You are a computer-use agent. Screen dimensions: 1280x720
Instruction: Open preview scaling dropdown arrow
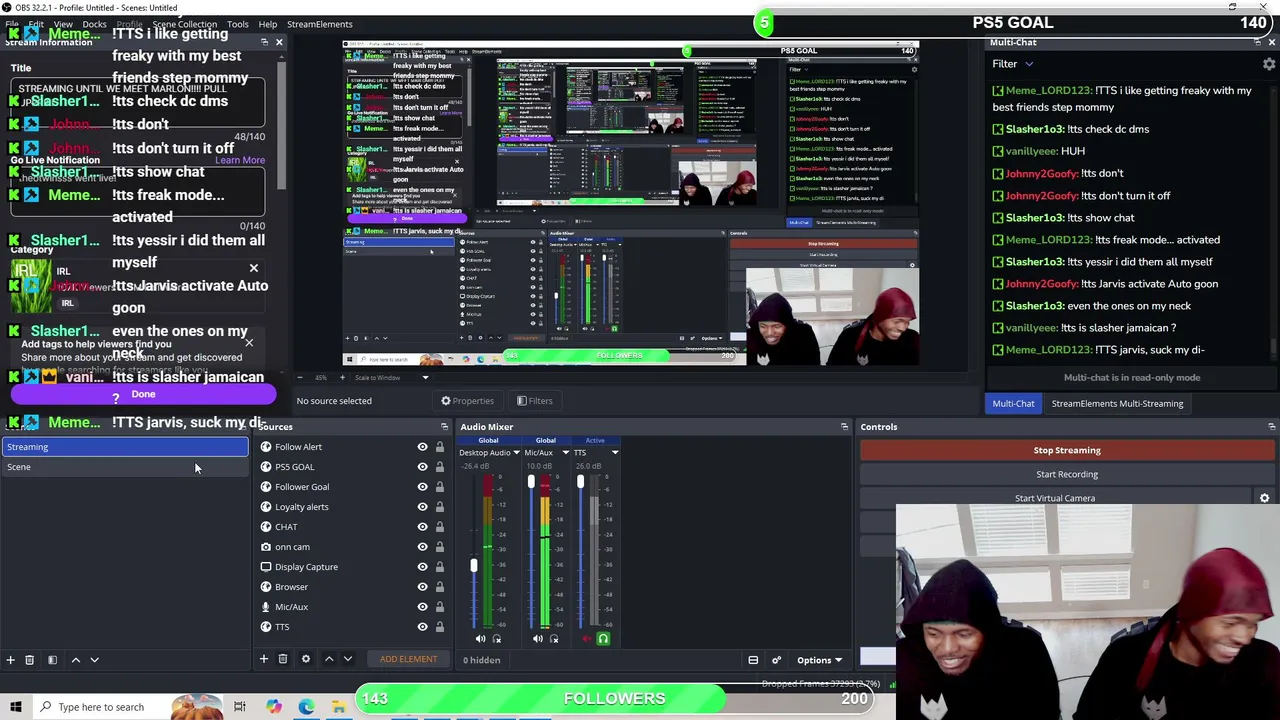click(425, 378)
